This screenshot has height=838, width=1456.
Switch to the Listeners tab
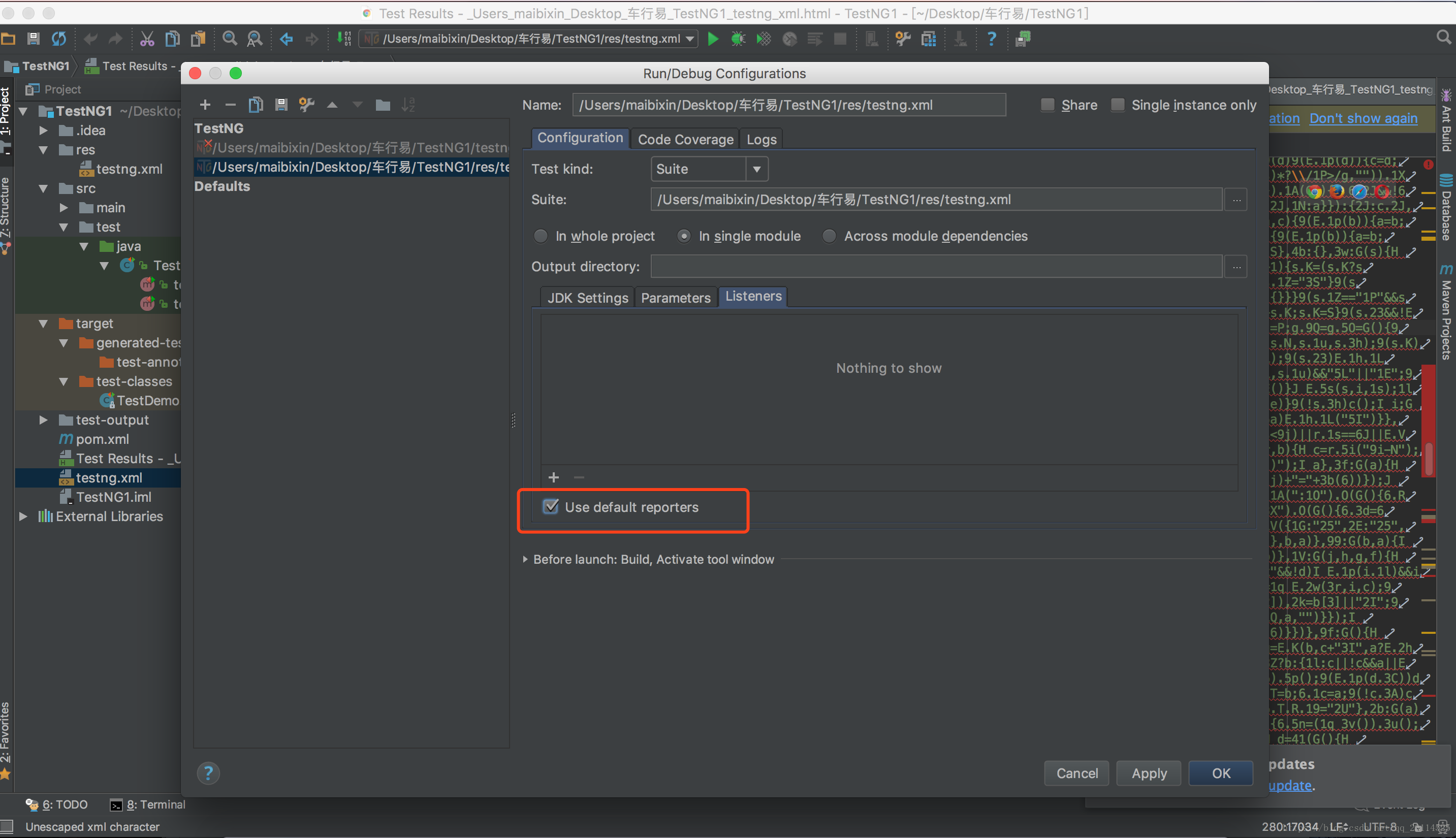(753, 296)
